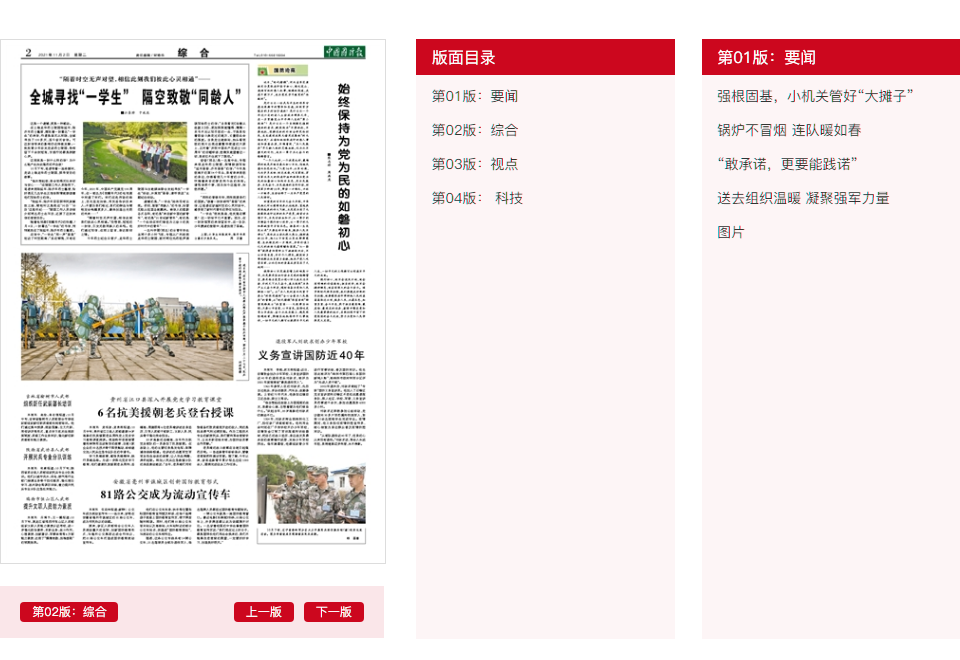
Task: Go to previous page with 上一版
Action: coord(264,612)
